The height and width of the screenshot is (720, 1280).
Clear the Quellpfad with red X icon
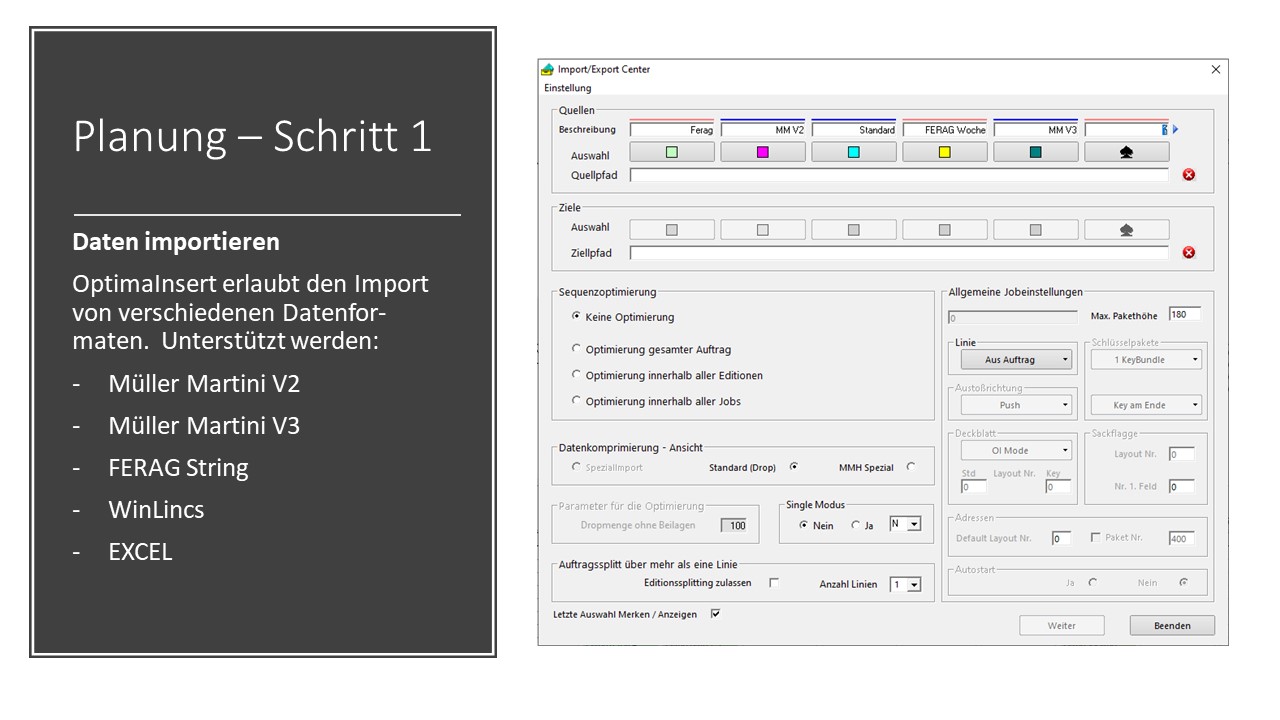1189,175
